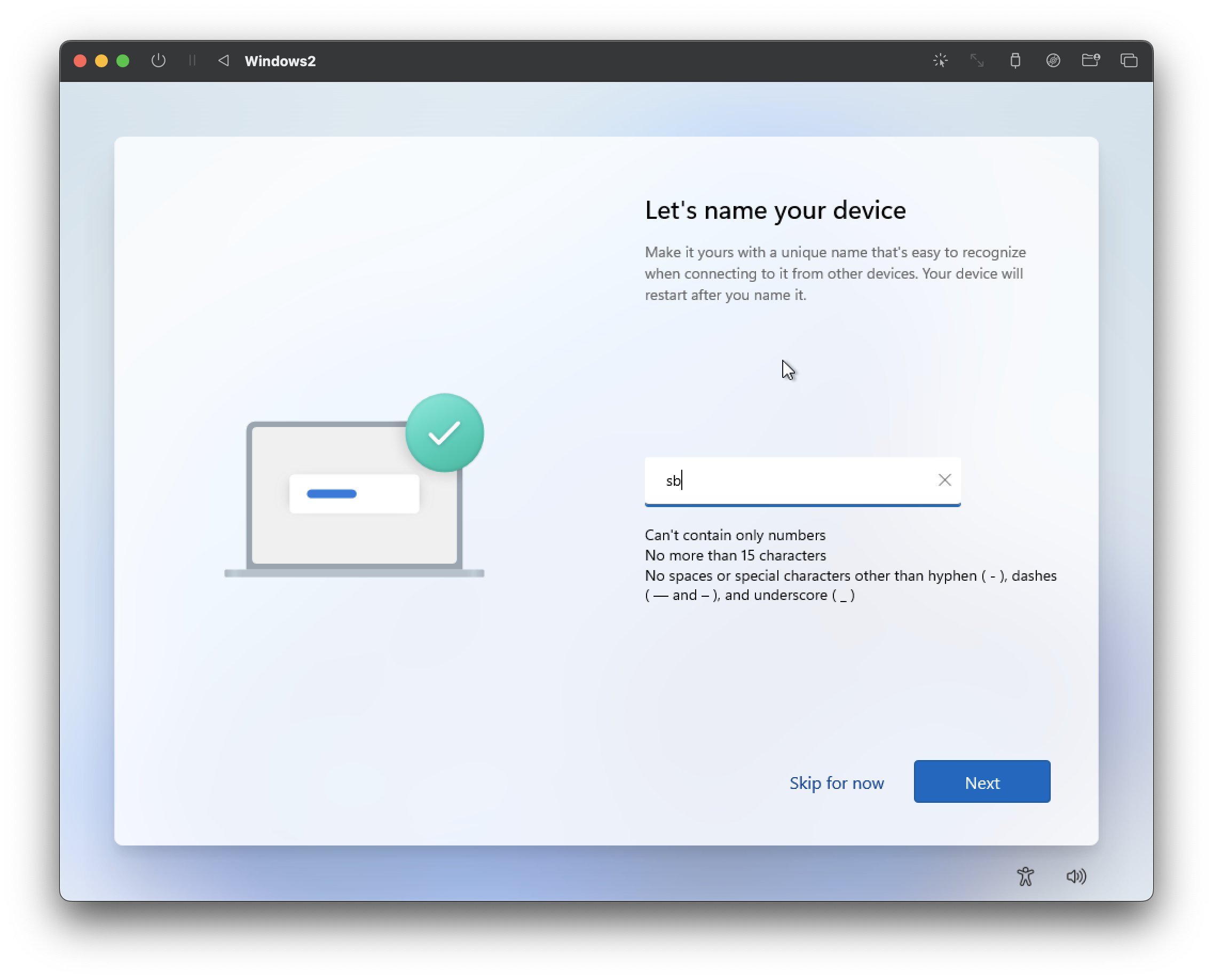
Task: Click the VM power button icon
Action: pos(158,60)
